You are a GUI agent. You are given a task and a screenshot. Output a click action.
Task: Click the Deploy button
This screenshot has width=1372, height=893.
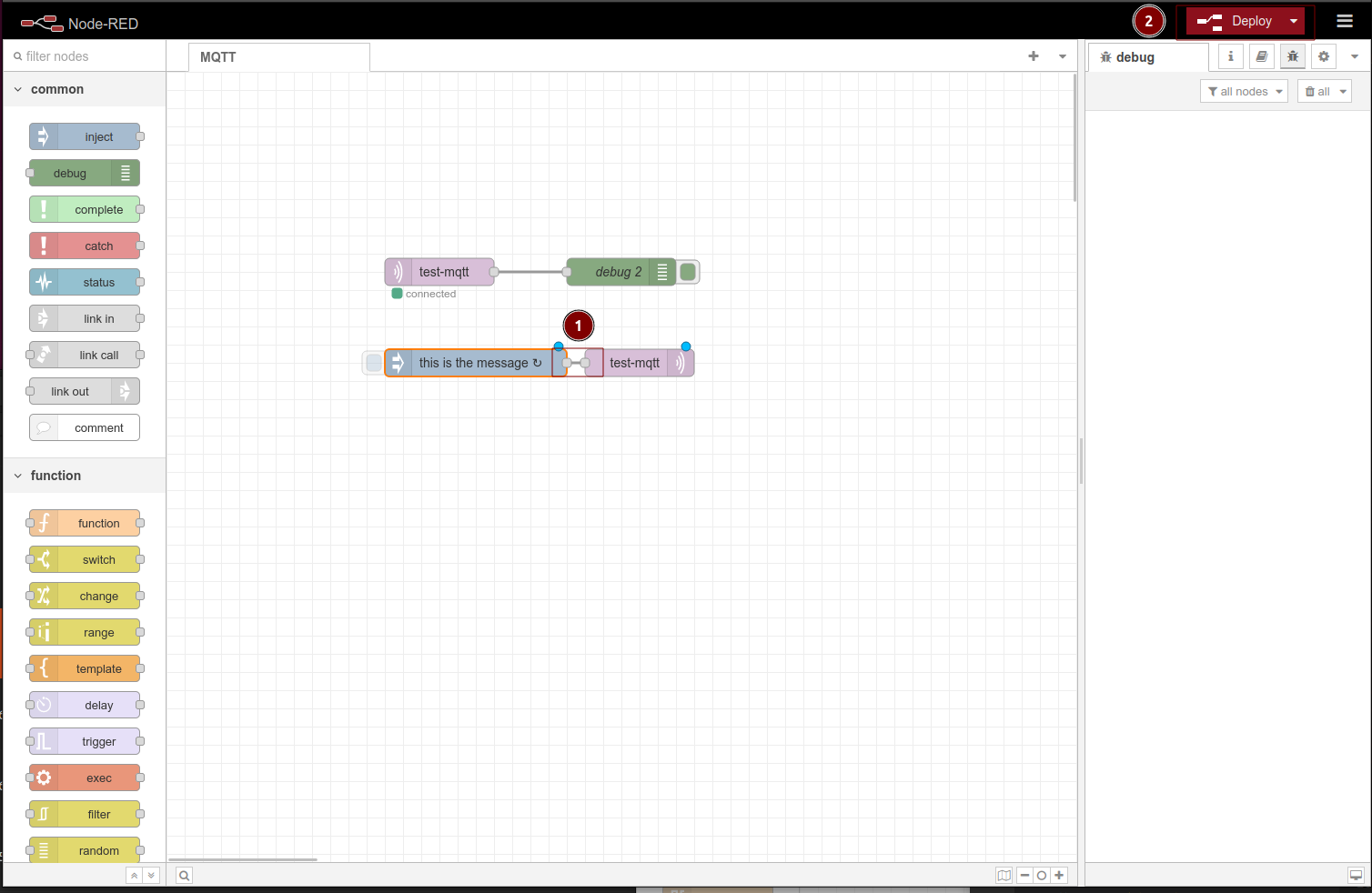coord(1236,21)
